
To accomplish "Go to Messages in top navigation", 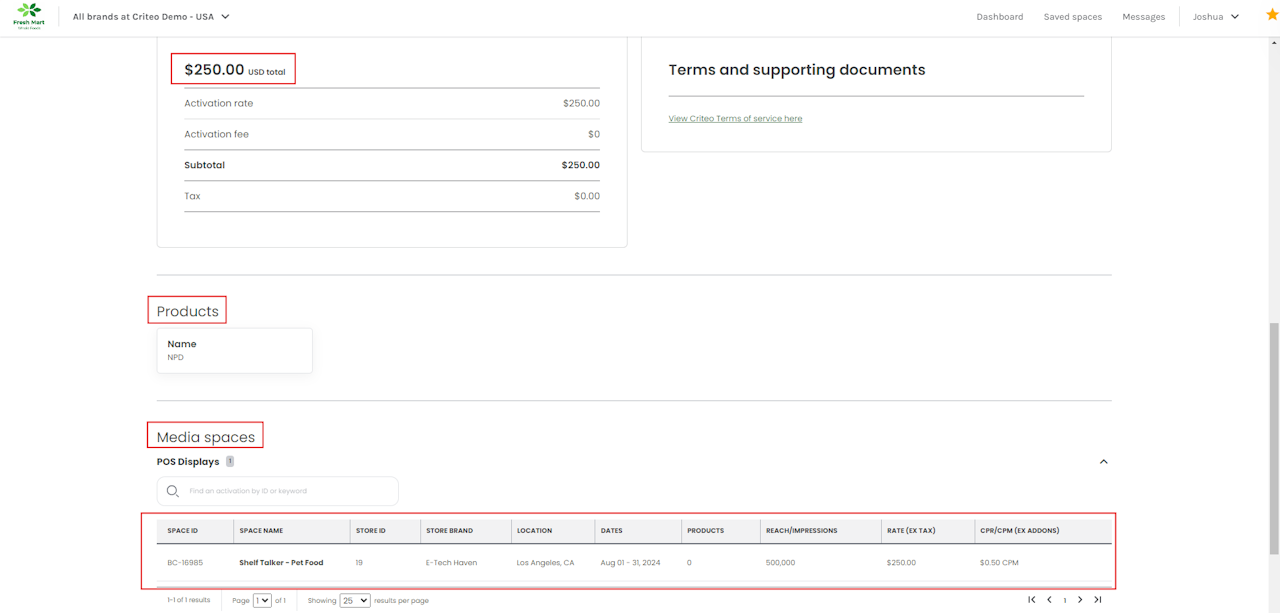I will (1143, 17).
